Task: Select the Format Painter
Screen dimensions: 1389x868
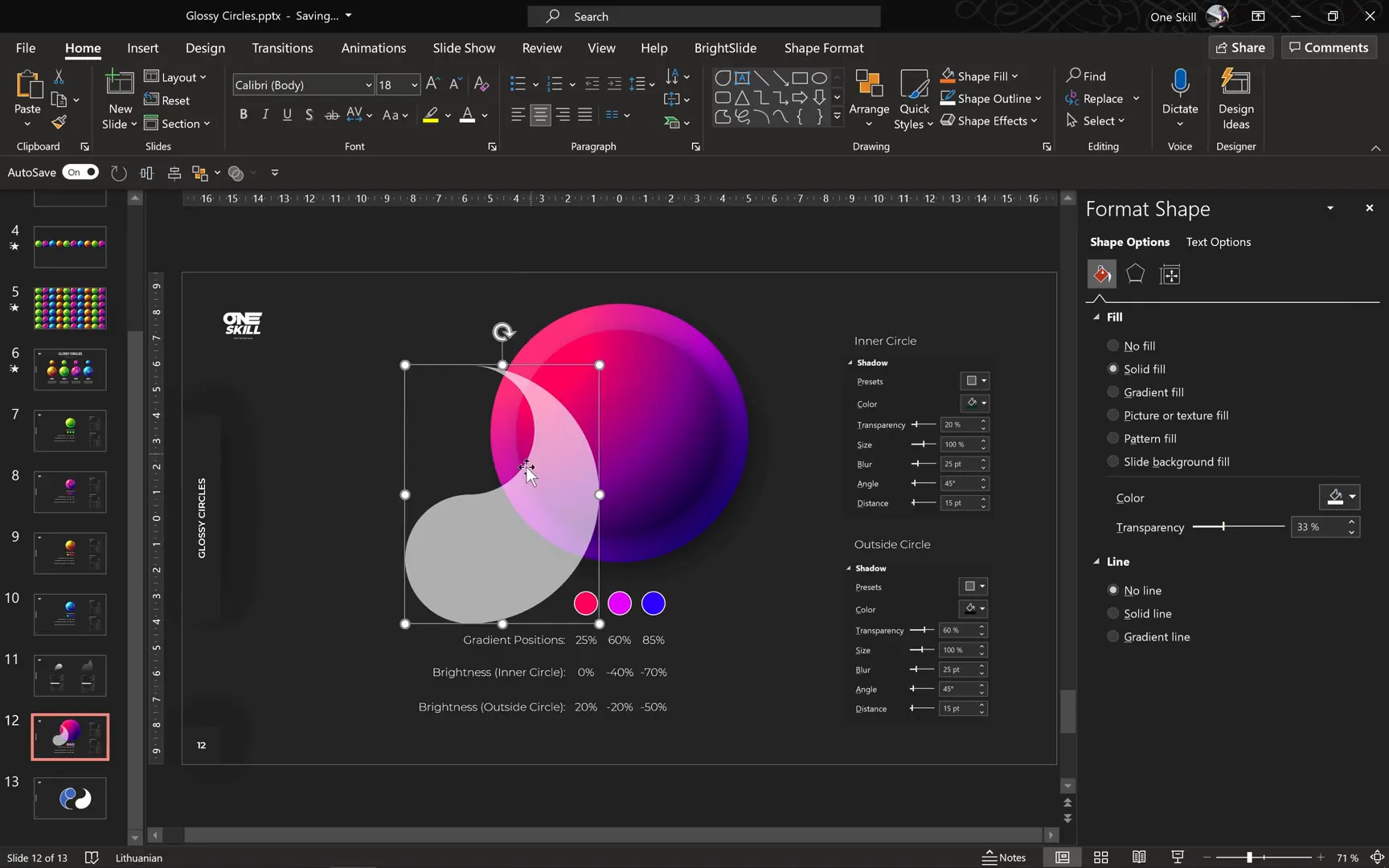Action: tap(58, 122)
